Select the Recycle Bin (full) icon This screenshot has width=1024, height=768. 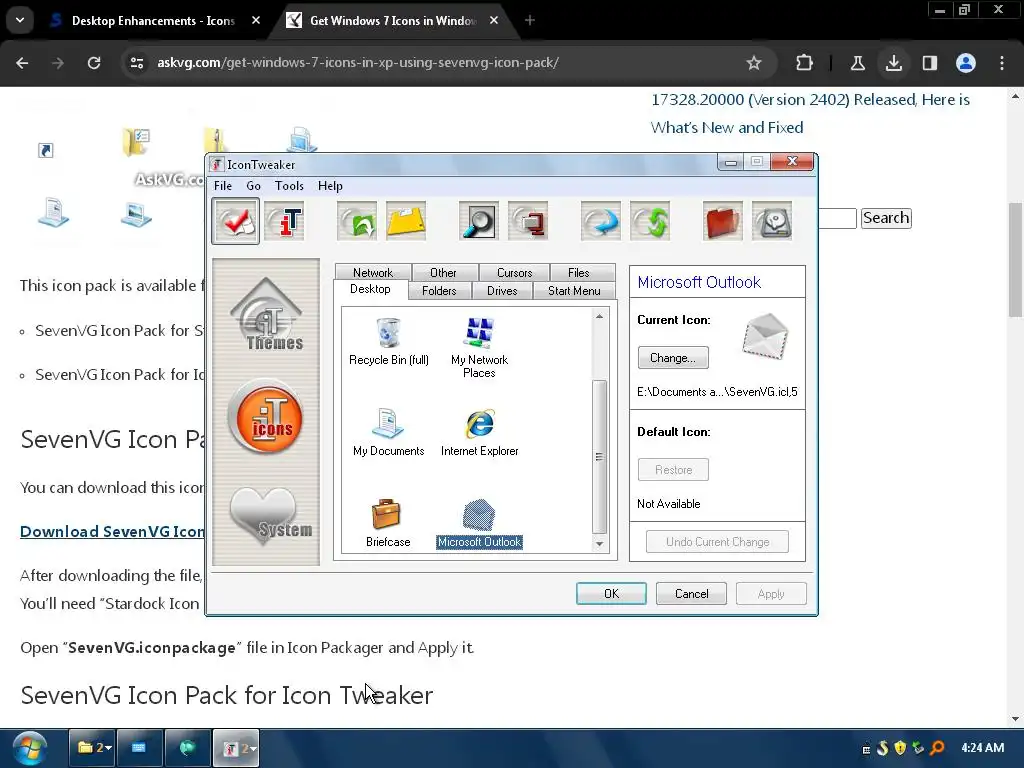389,341
